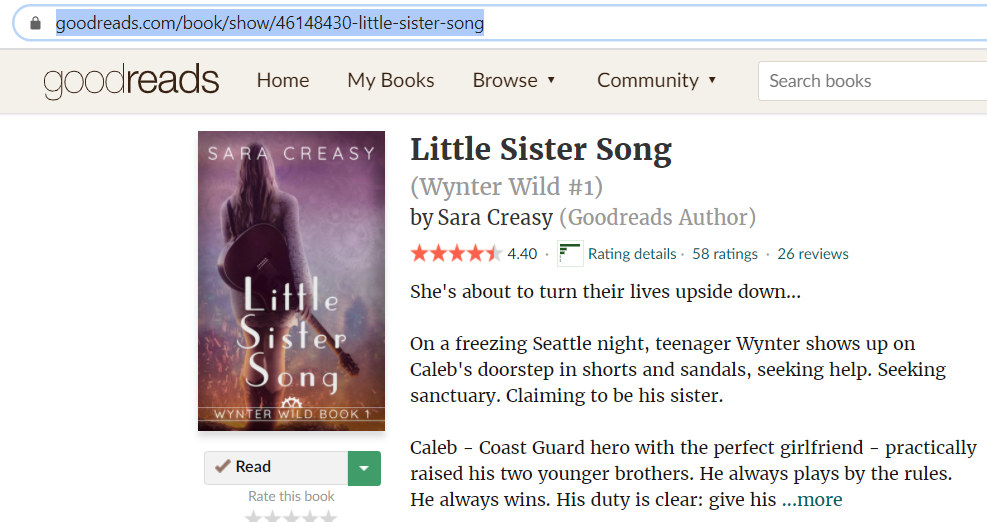
Task: Click the Search books field
Action: tap(870, 81)
